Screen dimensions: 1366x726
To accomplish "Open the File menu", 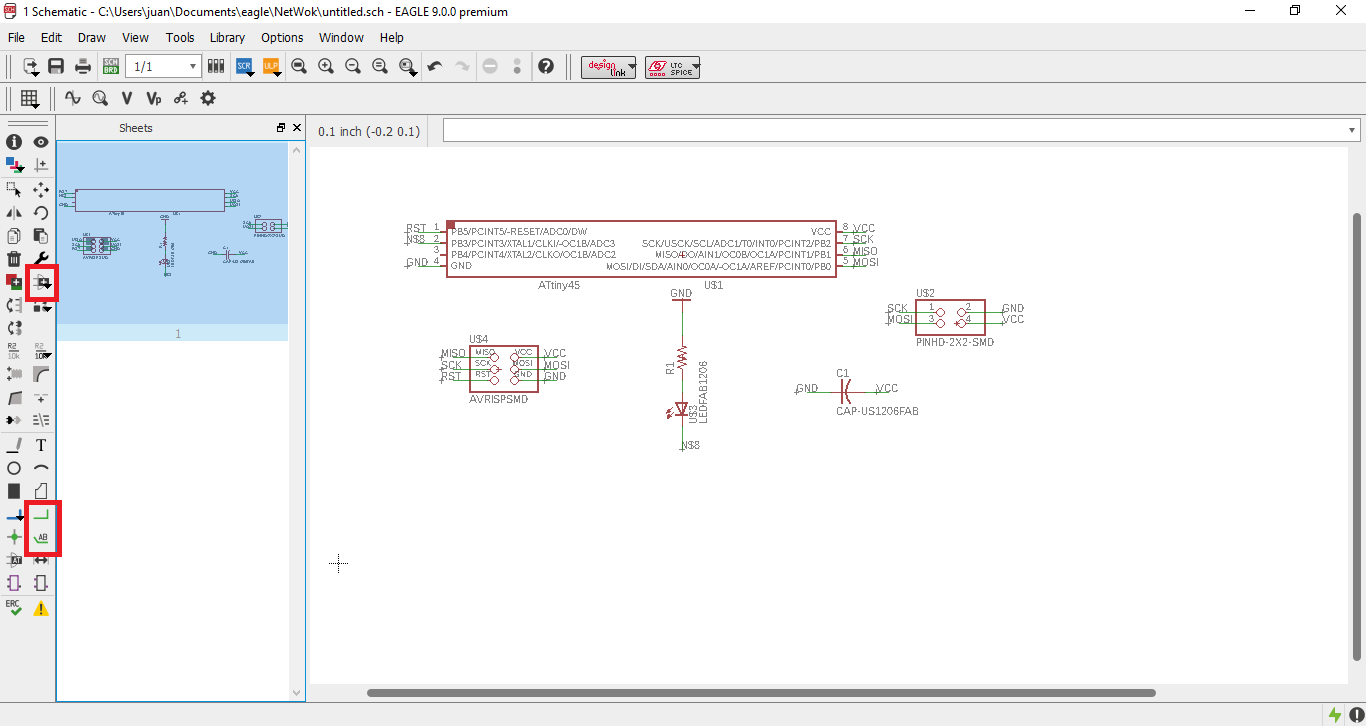I will (16, 37).
